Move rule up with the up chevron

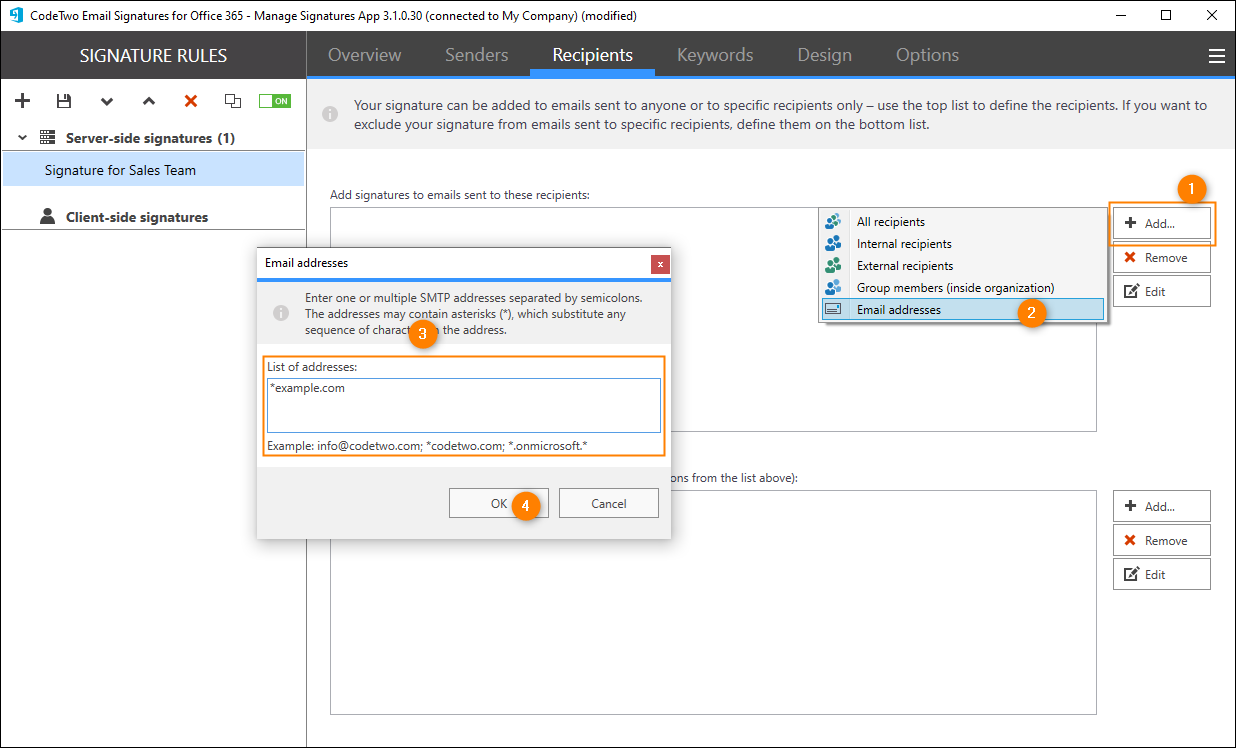149,101
